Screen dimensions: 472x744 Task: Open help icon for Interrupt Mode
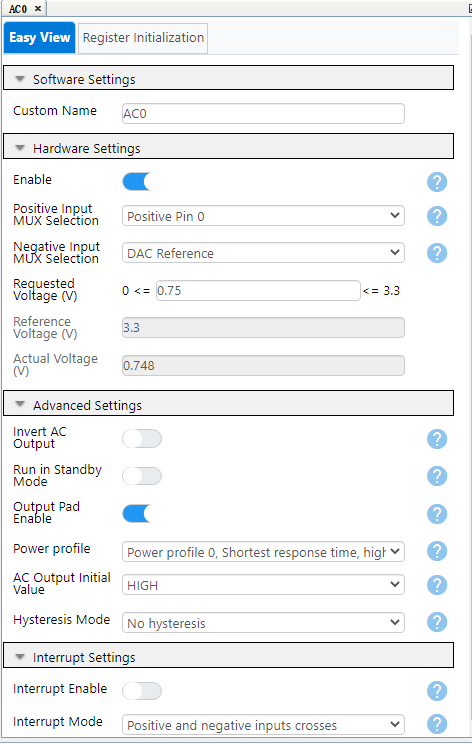[437, 724]
